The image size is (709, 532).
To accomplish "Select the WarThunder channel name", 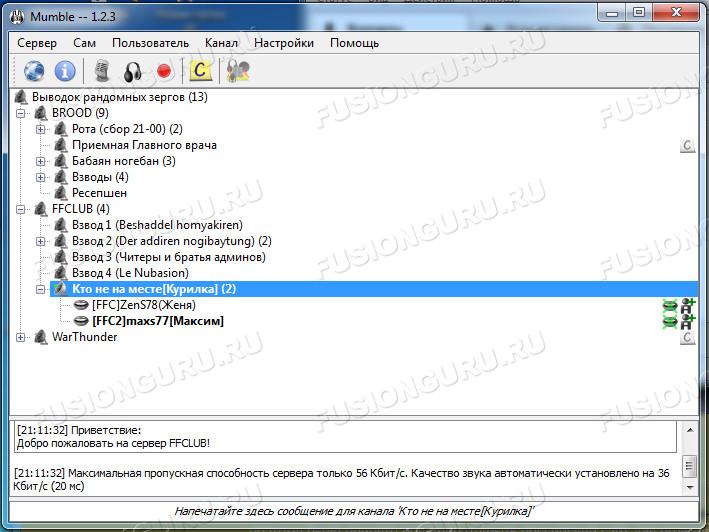I will point(85,337).
